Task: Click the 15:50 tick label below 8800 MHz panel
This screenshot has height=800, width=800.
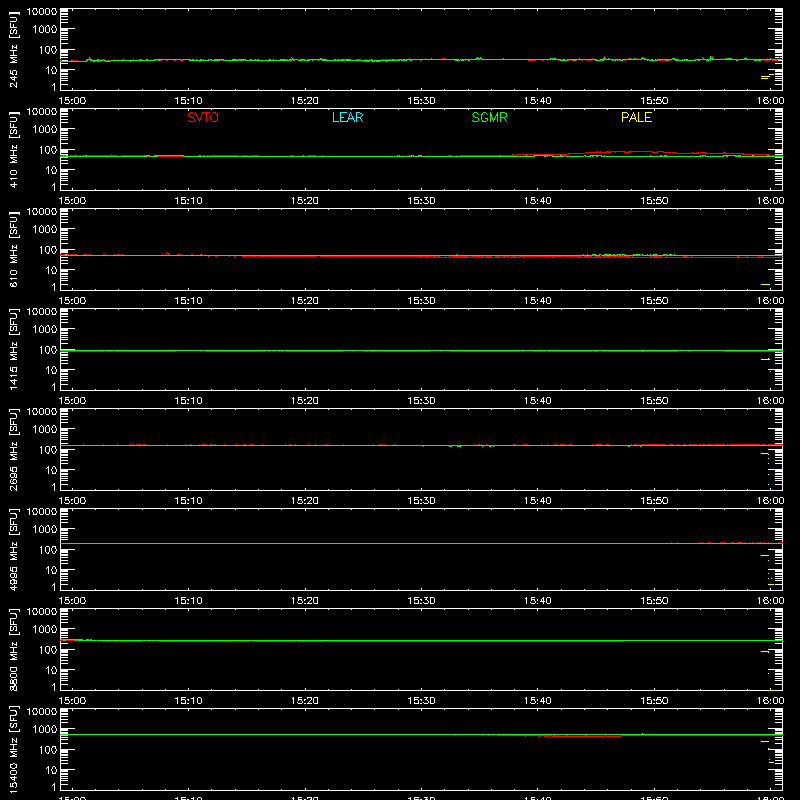Action: 654,701
